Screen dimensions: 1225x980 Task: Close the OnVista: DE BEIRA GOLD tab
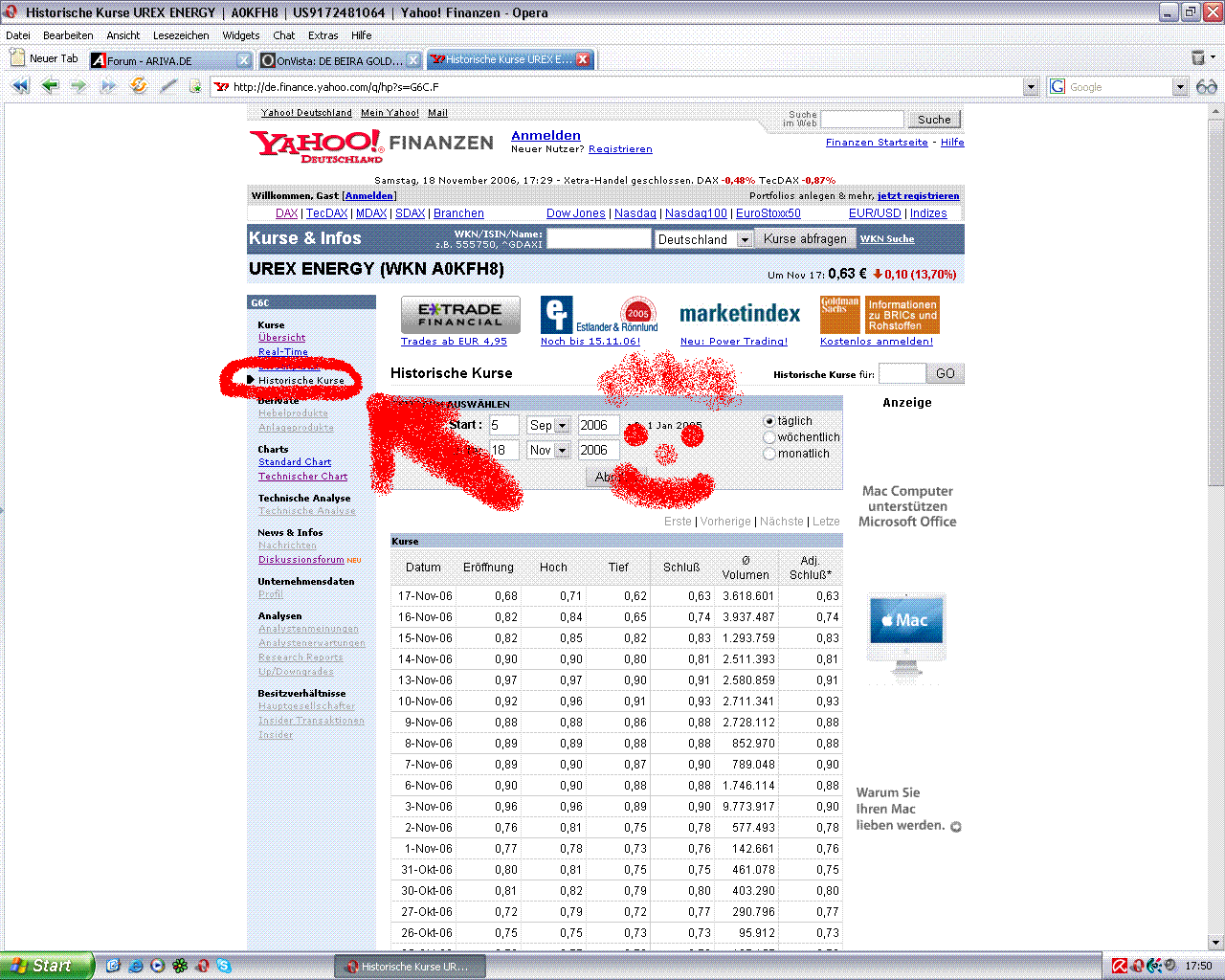click(x=413, y=60)
